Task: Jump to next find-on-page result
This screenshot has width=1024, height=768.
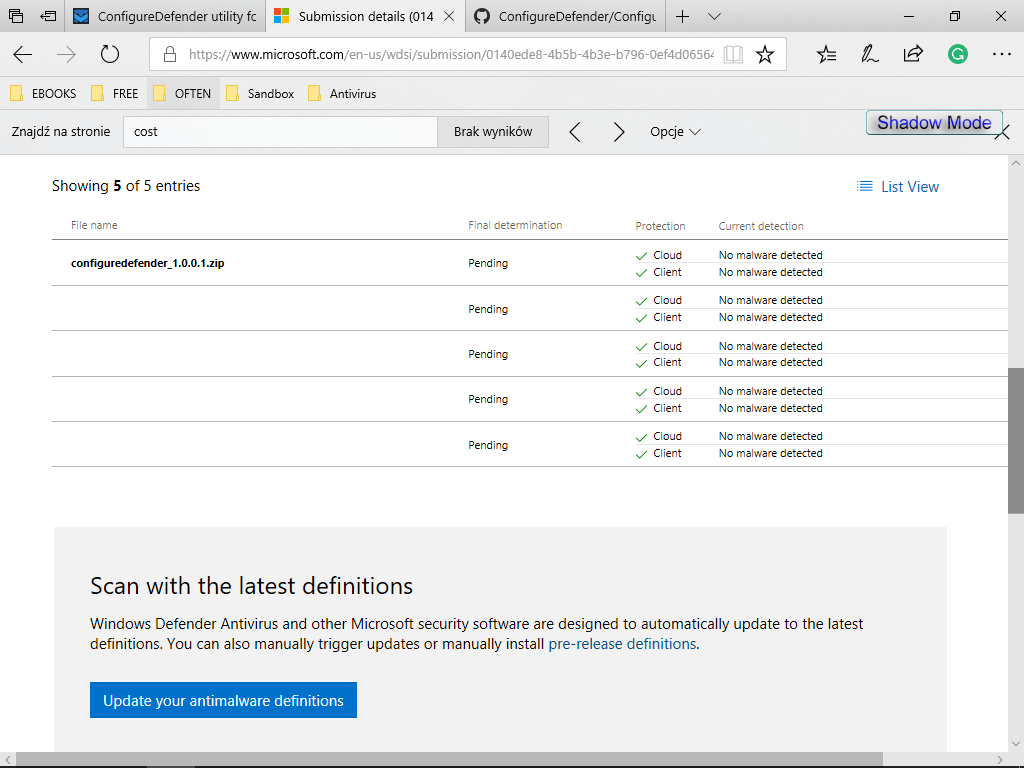Action: [x=619, y=132]
